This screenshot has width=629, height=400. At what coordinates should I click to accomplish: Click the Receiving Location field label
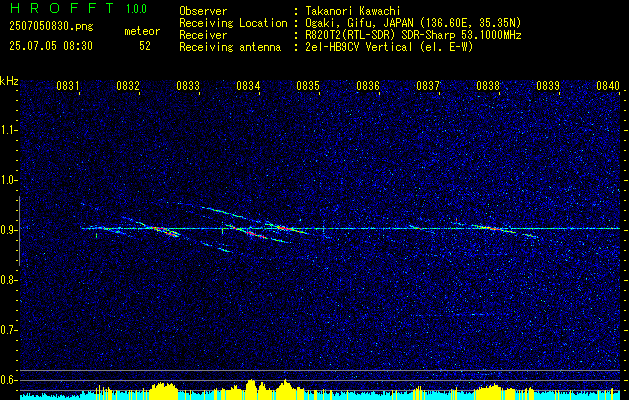click(233, 23)
